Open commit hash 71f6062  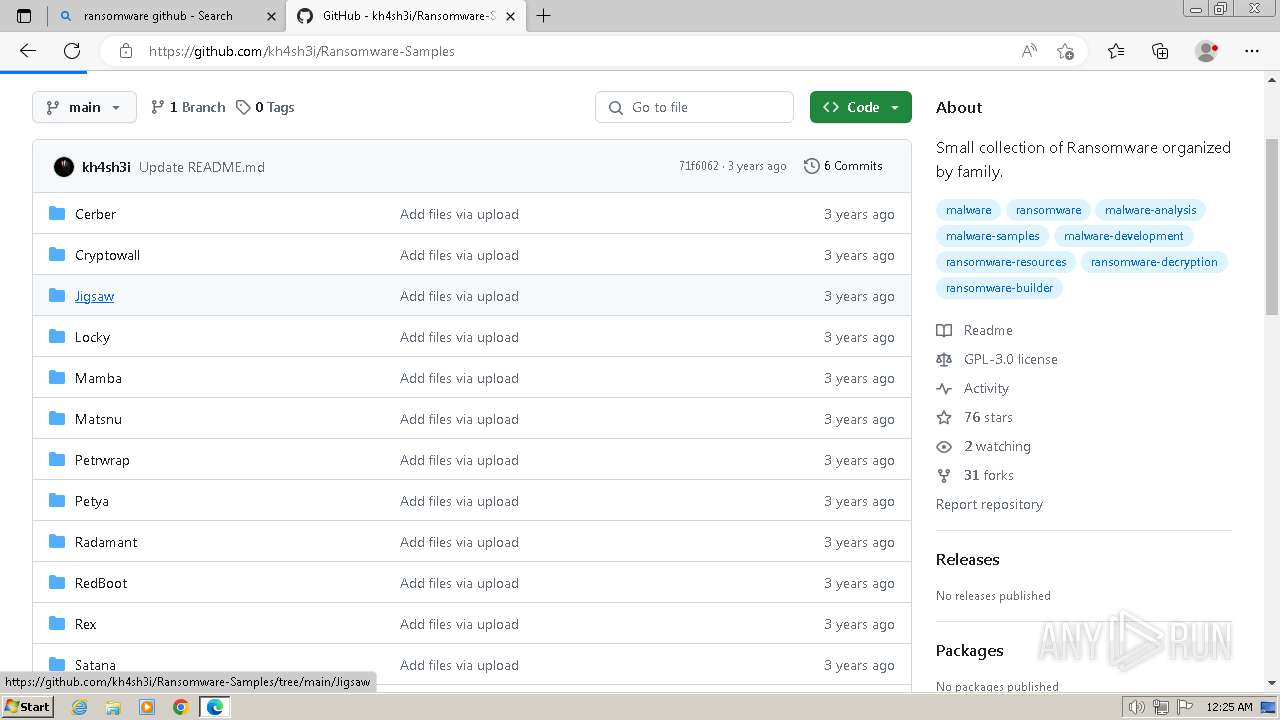pos(699,166)
